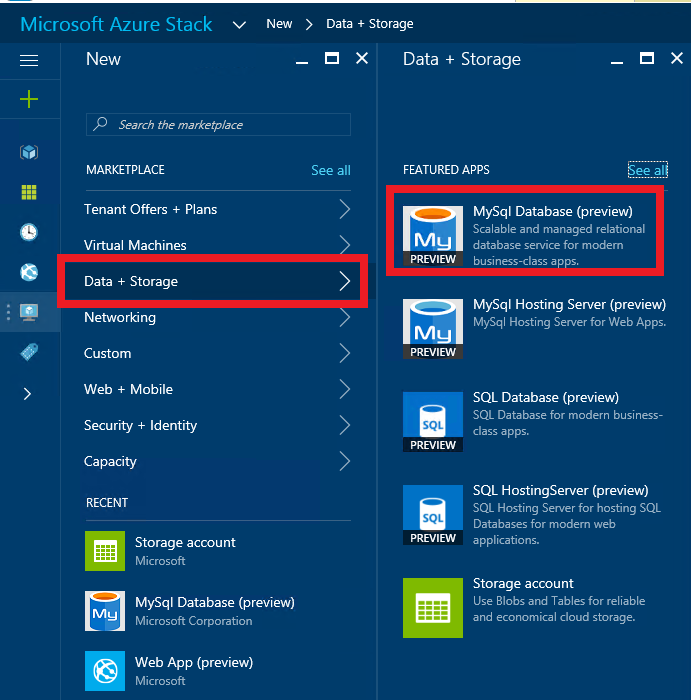691x700 pixels.
Task: Expand Security + Identity chevron
Action: point(345,425)
